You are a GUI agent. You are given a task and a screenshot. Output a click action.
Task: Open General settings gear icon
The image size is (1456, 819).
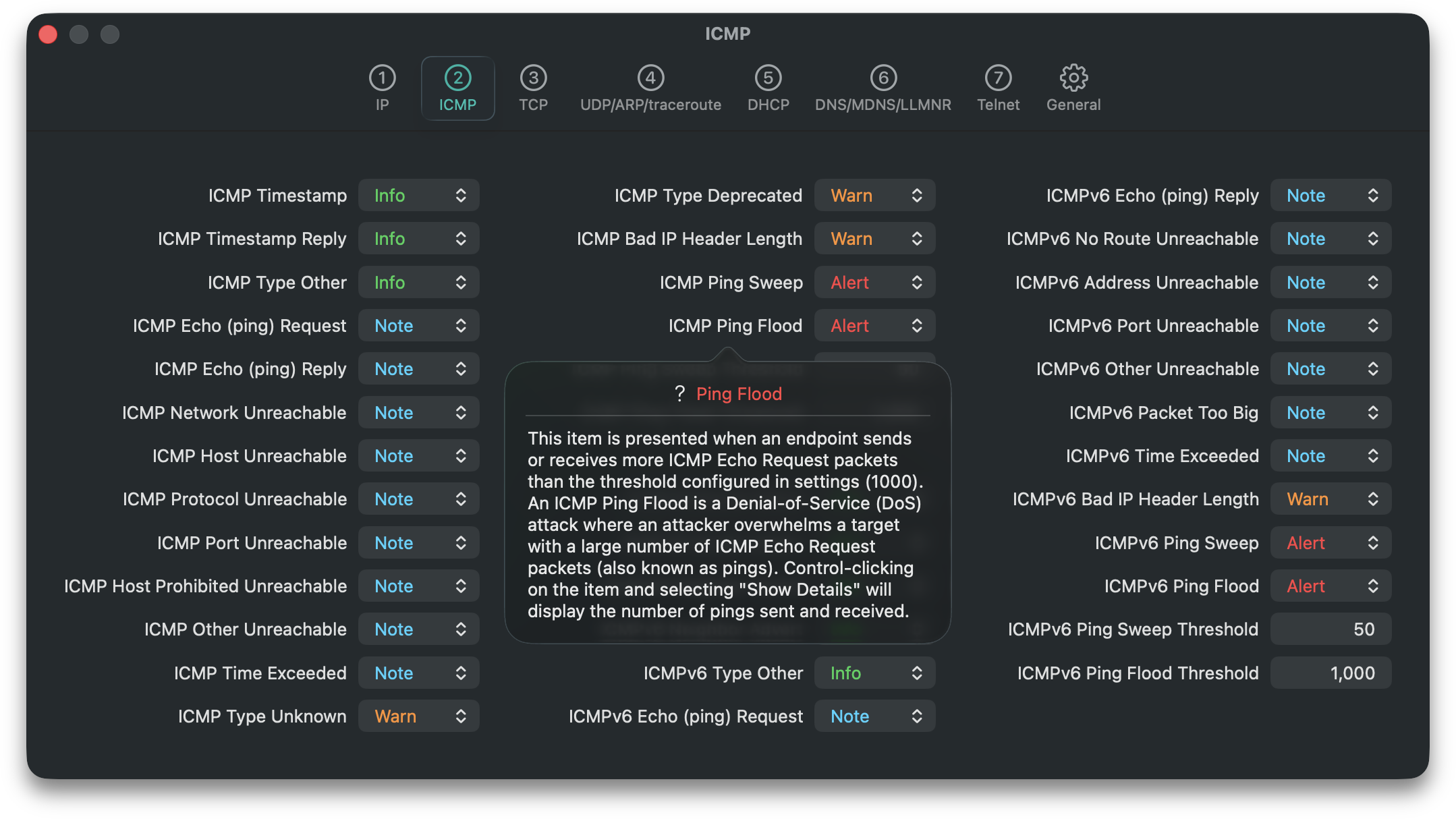[x=1073, y=78]
